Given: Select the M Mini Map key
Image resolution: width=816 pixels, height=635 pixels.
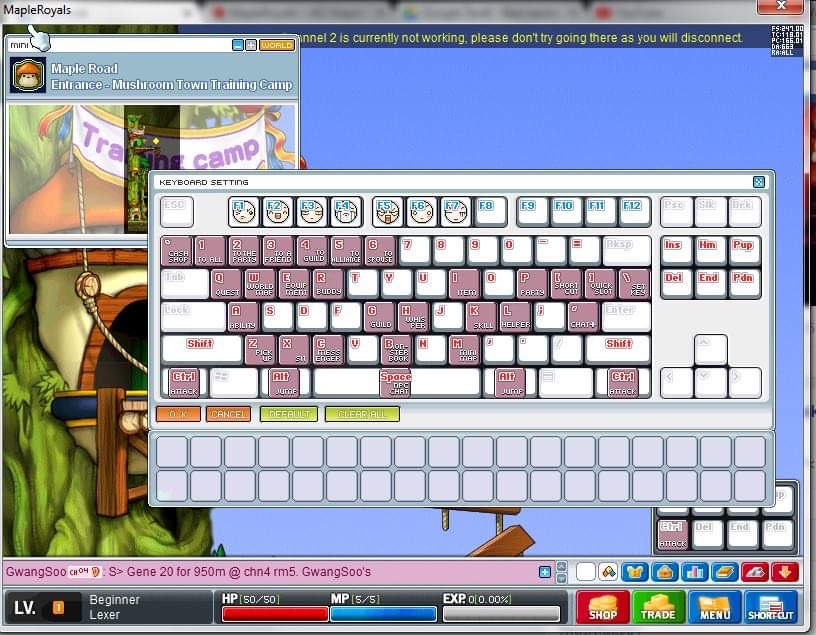Looking at the screenshot, I should pyautogui.click(x=464, y=350).
